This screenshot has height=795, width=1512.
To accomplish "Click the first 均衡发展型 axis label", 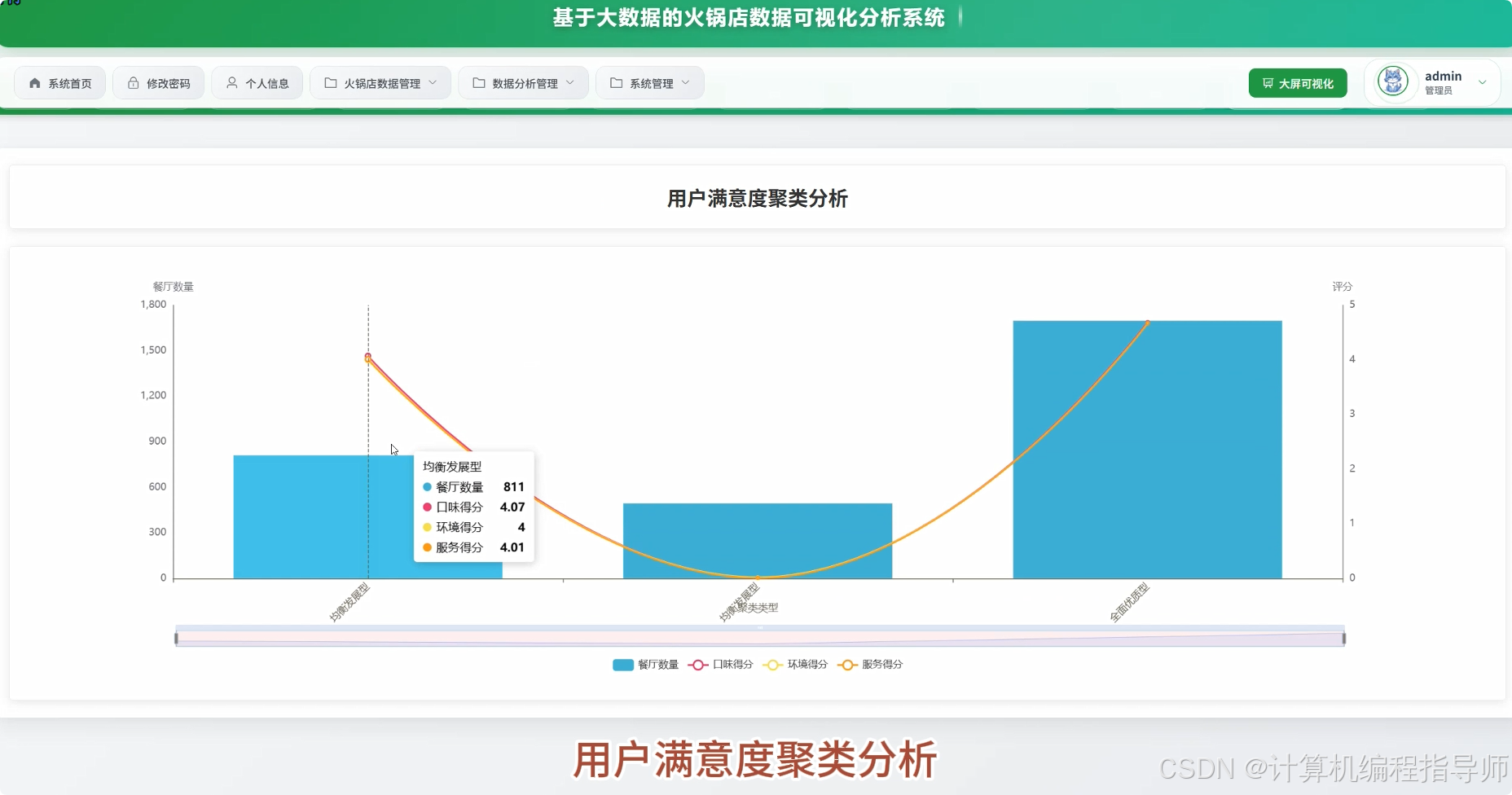I will point(349,602).
